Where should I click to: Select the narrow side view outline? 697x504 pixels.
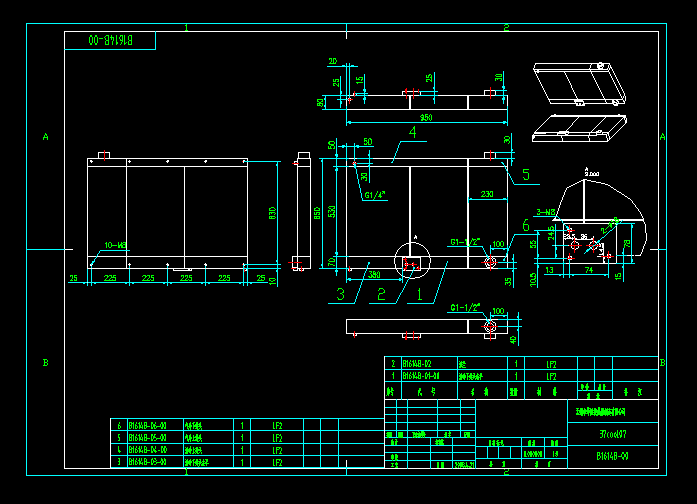tap(301, 212)
